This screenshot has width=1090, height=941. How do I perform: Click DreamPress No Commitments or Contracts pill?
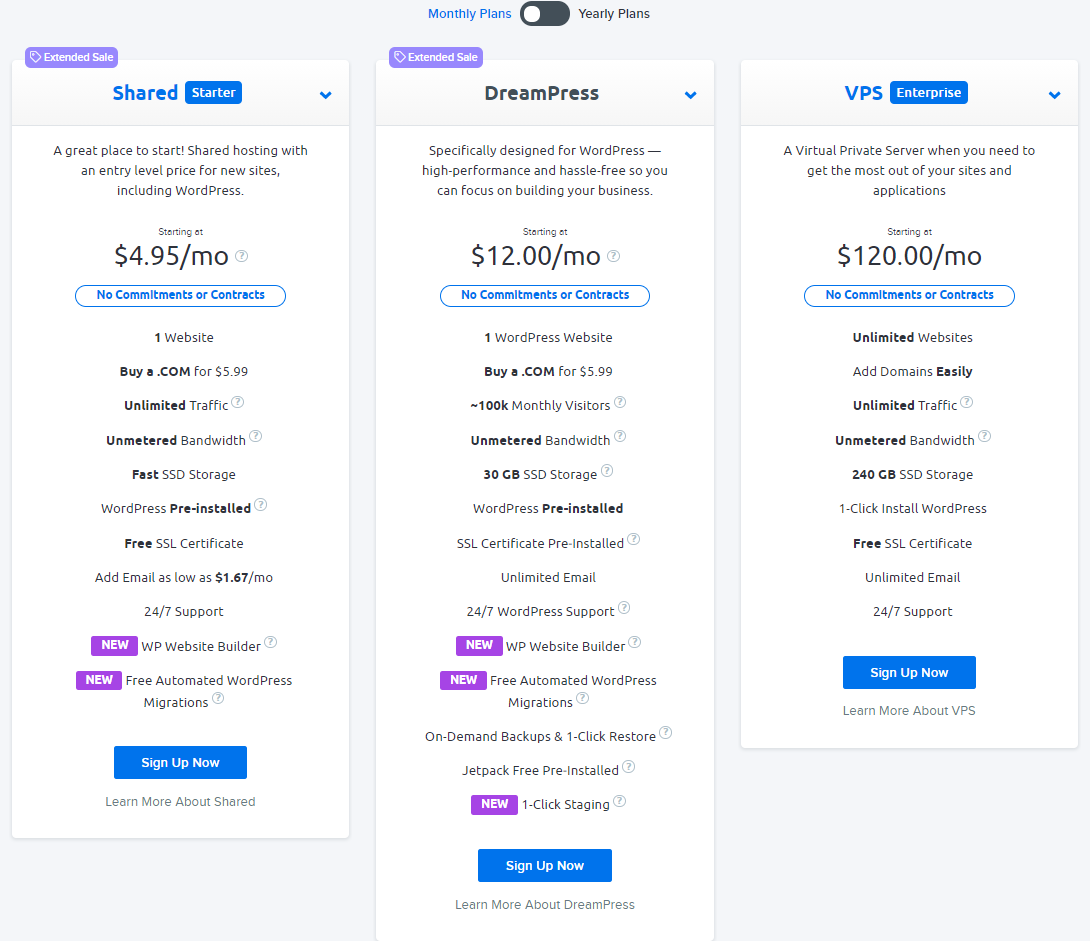click(545, 295)
